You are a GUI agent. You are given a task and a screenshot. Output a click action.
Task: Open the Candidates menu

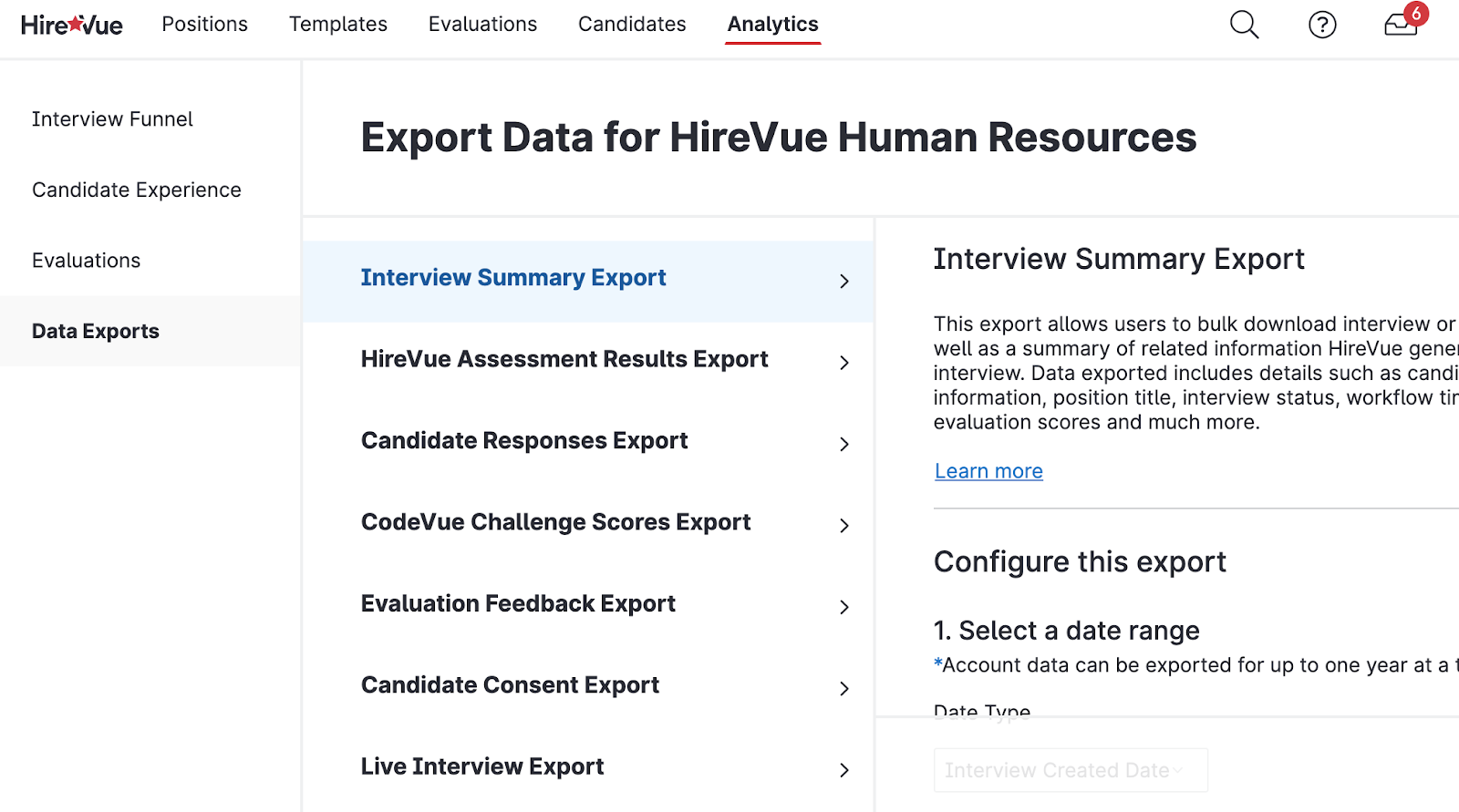[632, 25]
